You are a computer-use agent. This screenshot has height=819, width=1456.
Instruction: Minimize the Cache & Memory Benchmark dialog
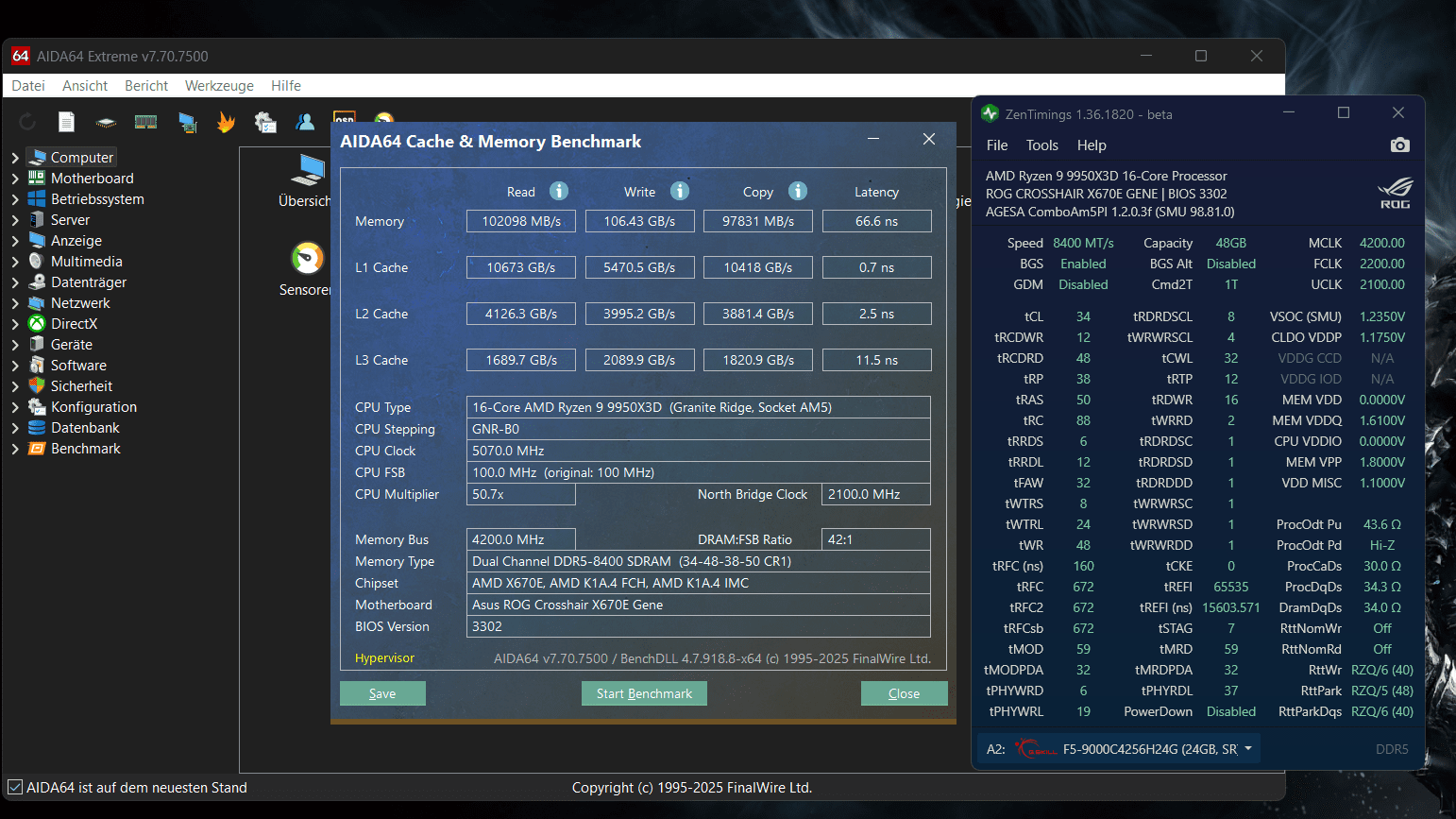coord(873,139)
